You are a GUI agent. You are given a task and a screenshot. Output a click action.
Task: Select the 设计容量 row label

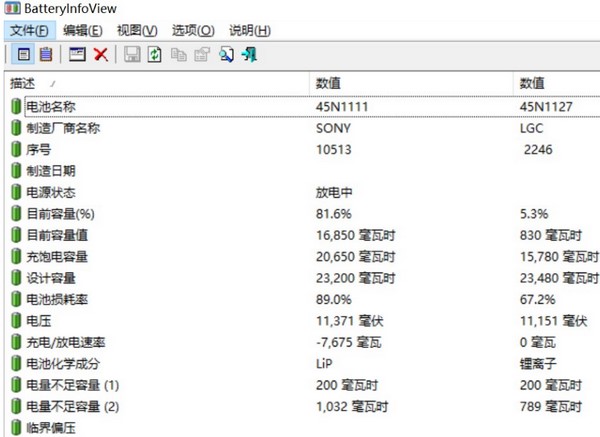[x=51, y=278]
